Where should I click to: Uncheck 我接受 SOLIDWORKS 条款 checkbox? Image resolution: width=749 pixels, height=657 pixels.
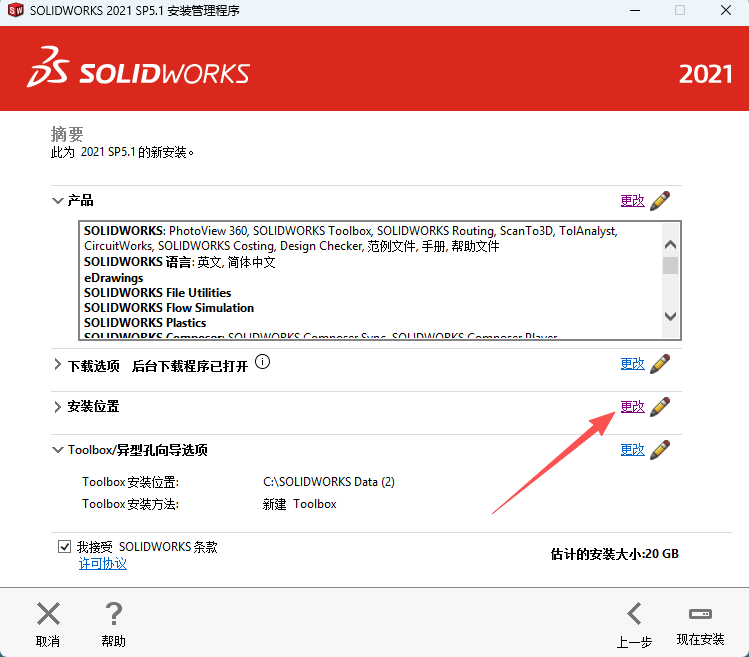click(x=64, y=546)
